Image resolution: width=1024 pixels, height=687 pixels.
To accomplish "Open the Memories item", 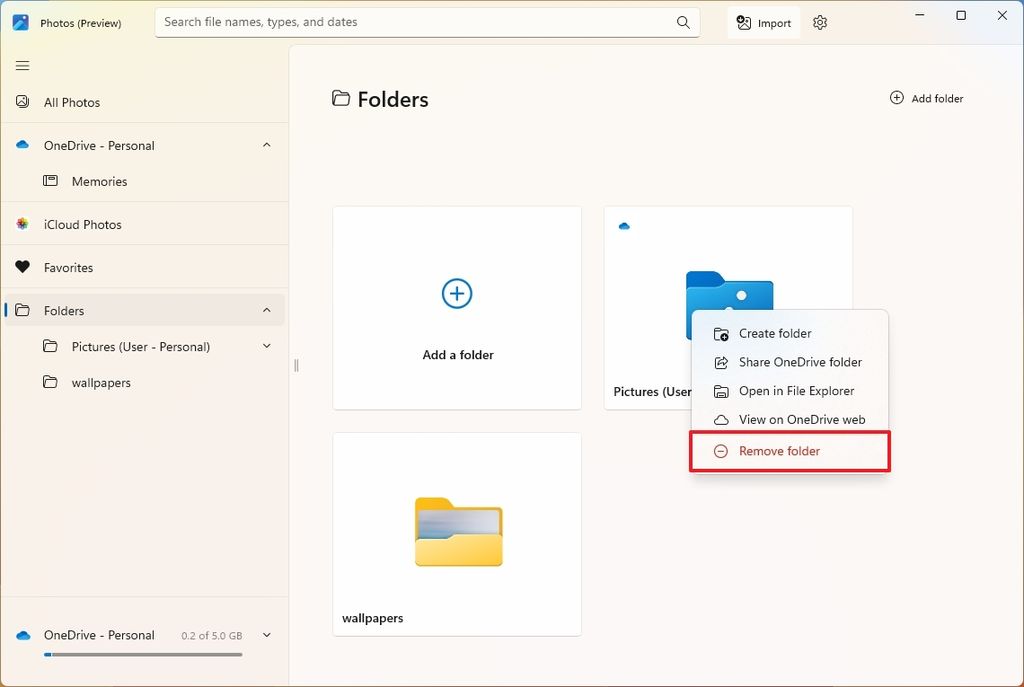I will 99,181.
